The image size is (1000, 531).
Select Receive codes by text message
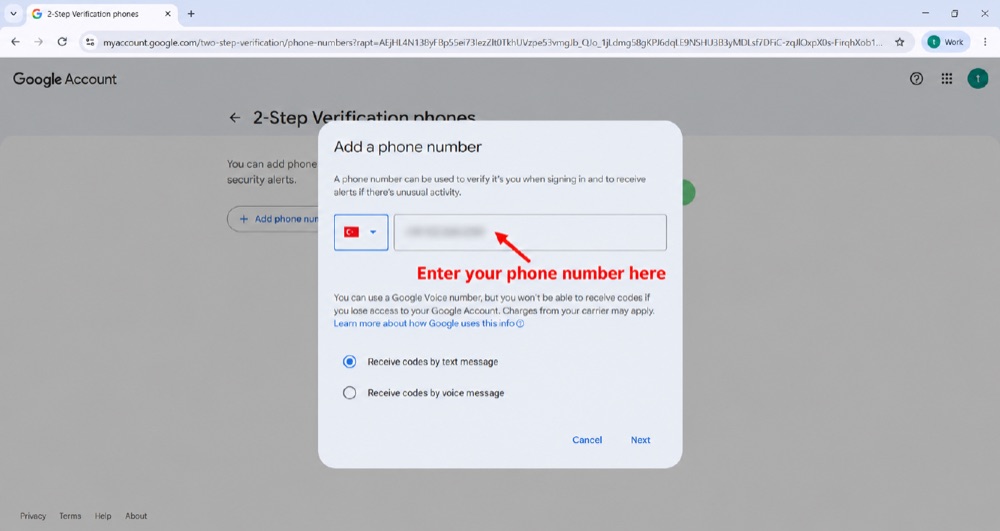tap(349, 361)
